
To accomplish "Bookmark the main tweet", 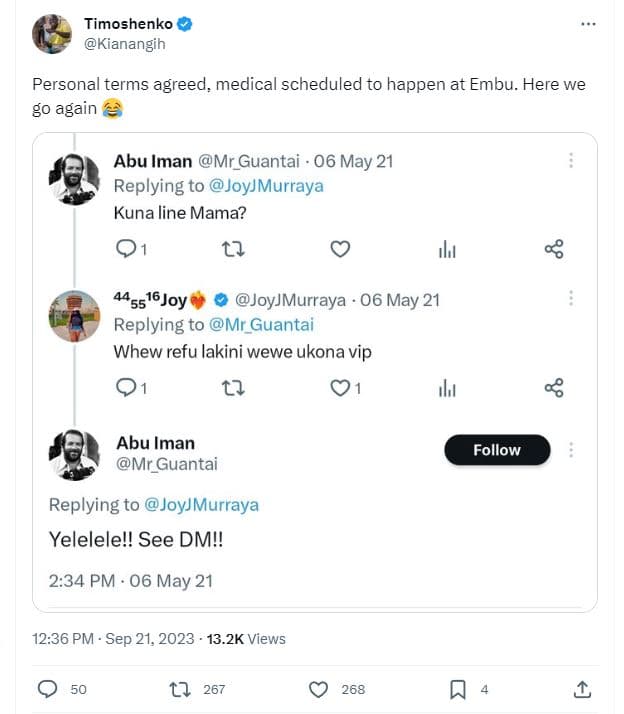I will click(457, 689).
